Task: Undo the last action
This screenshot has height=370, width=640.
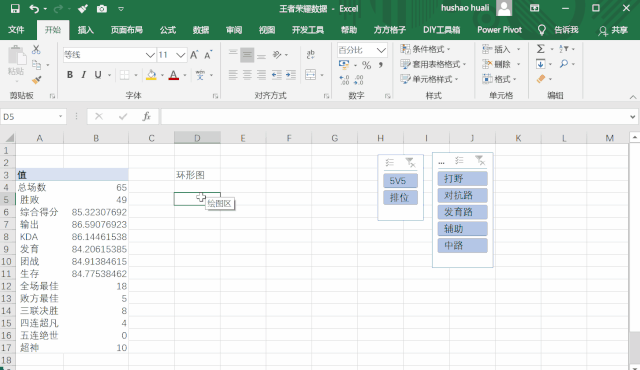Action: [x=34, y=9]
